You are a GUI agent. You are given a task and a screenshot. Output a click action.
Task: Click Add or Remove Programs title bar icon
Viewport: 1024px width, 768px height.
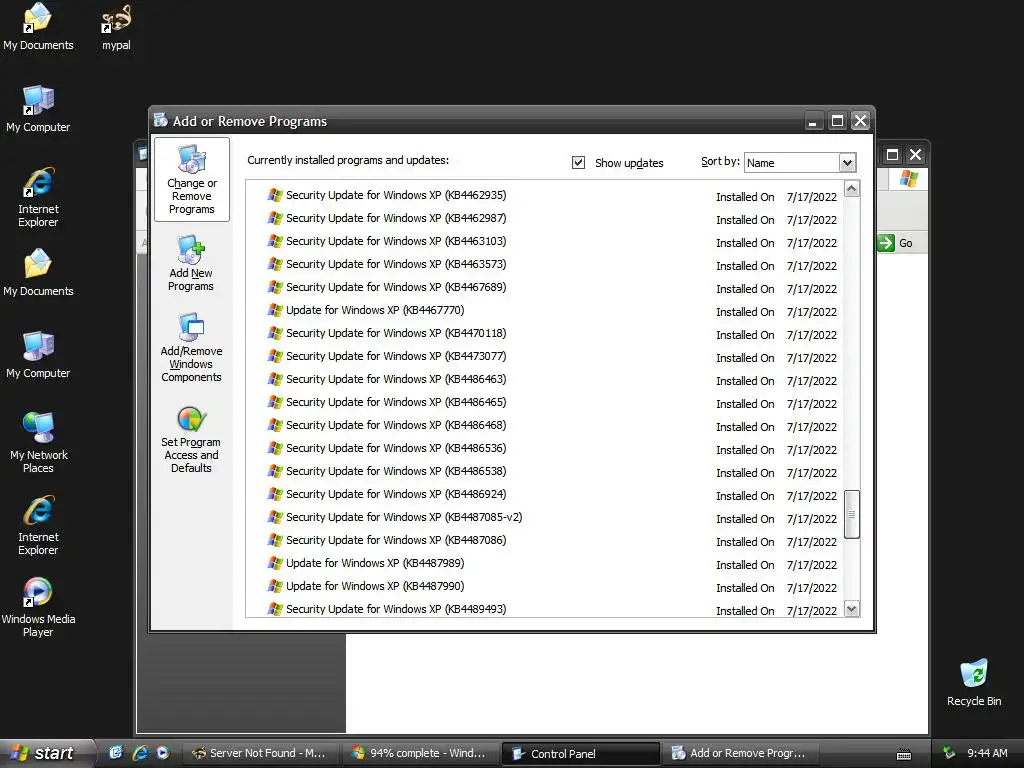tap(161, 120)
